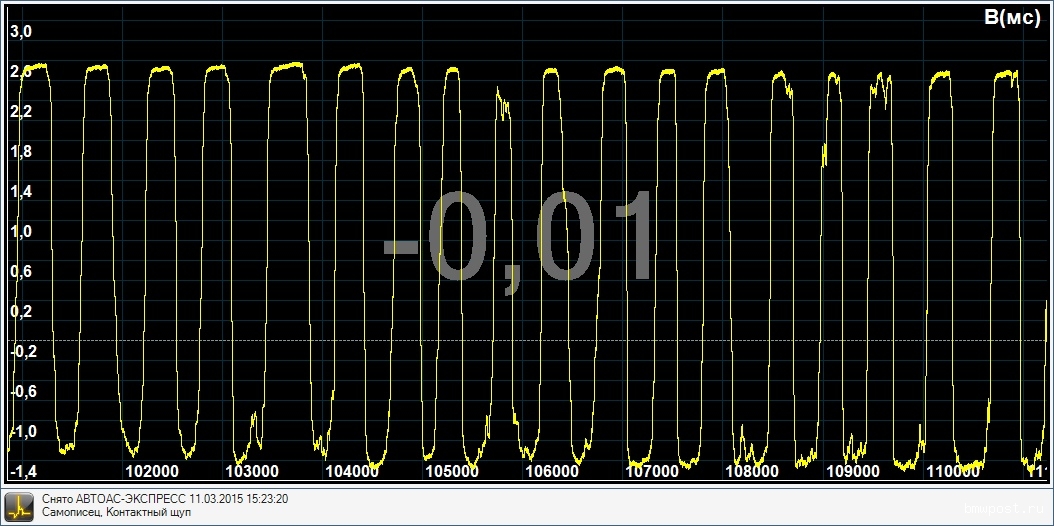Select the 105000 mark on the time axis

(451, 471)
